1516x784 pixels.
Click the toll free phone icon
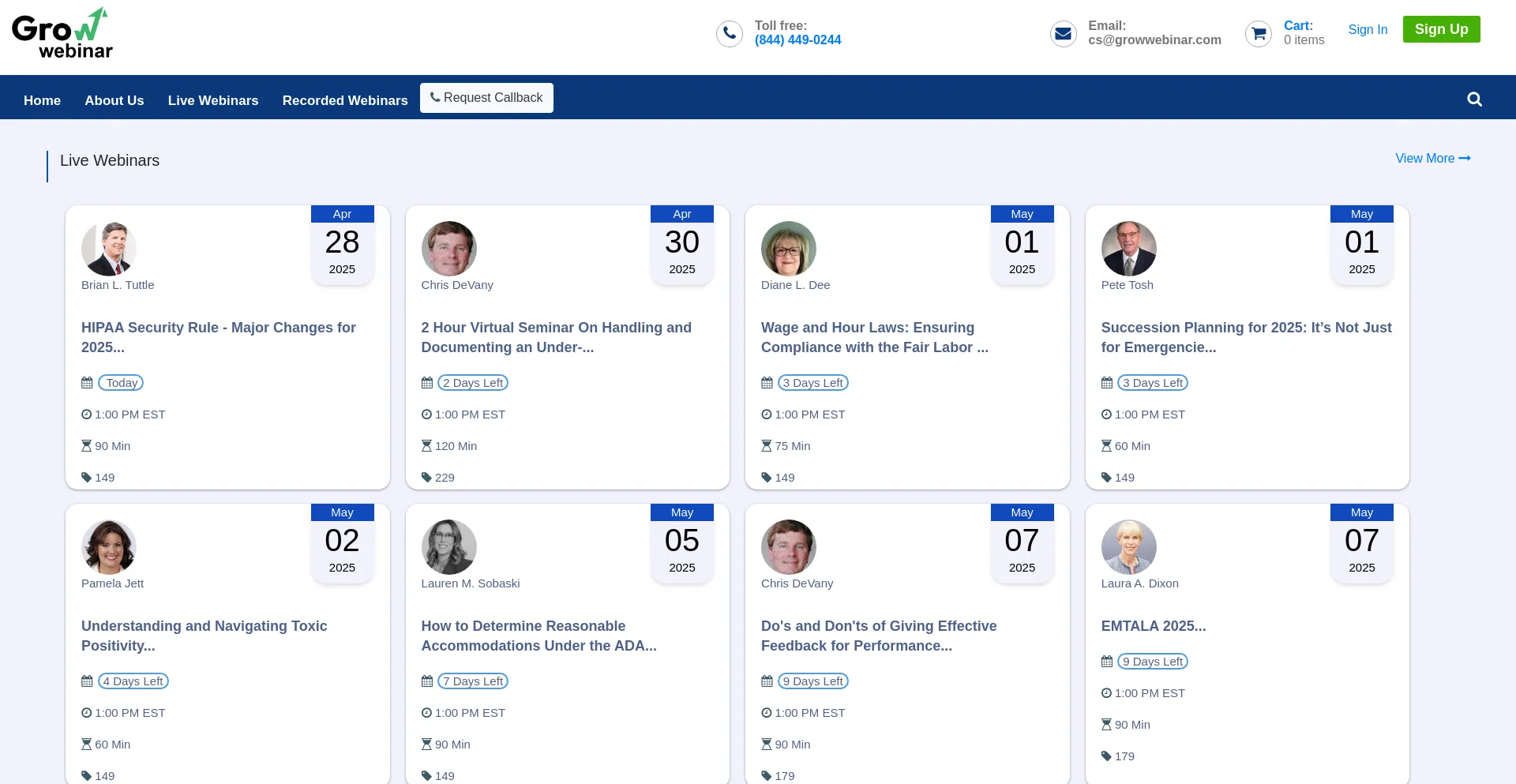point(729,34)
